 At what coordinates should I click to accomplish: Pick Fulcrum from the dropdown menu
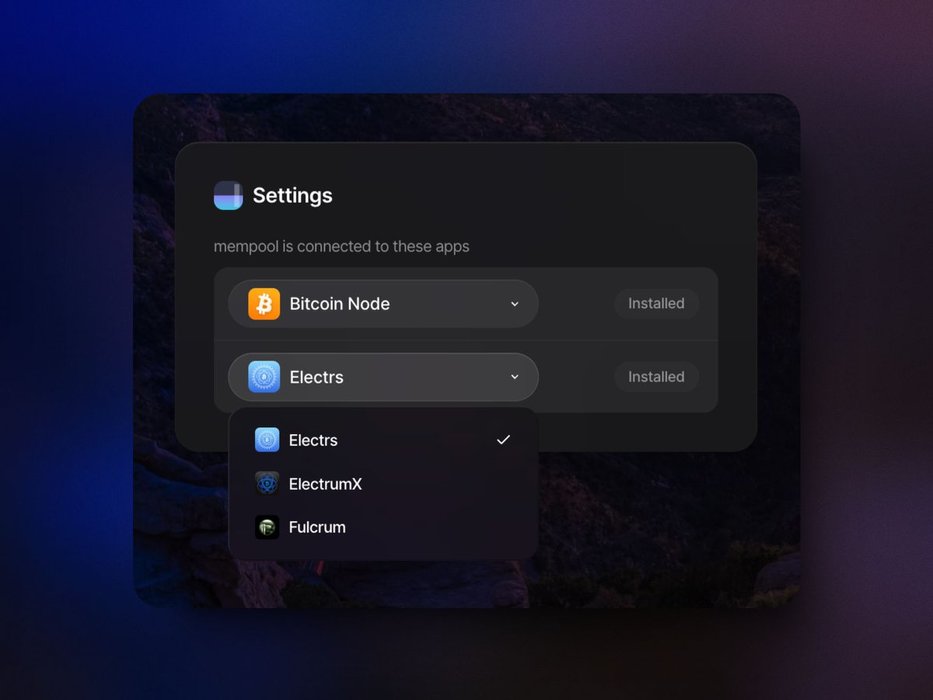[x=317, y=527]
